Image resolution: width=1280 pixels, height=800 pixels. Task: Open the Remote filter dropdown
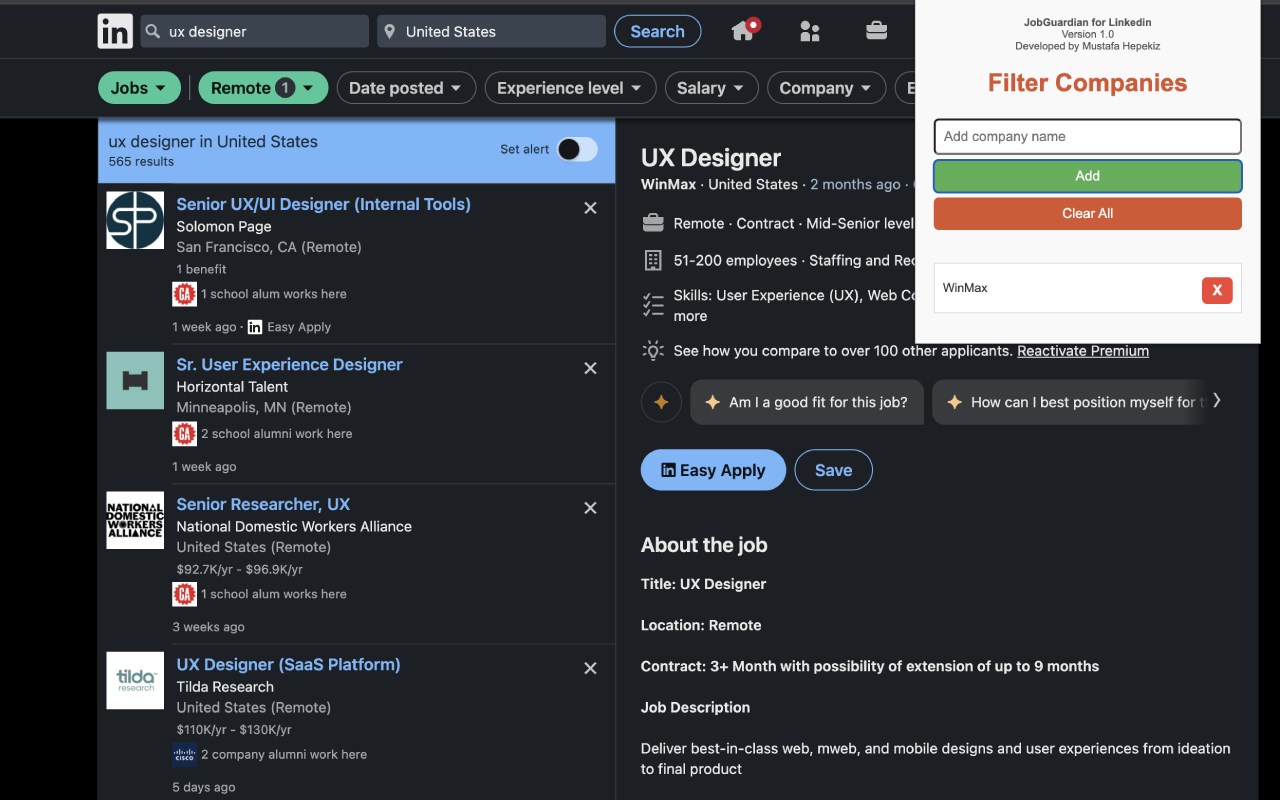coord(263,88)
